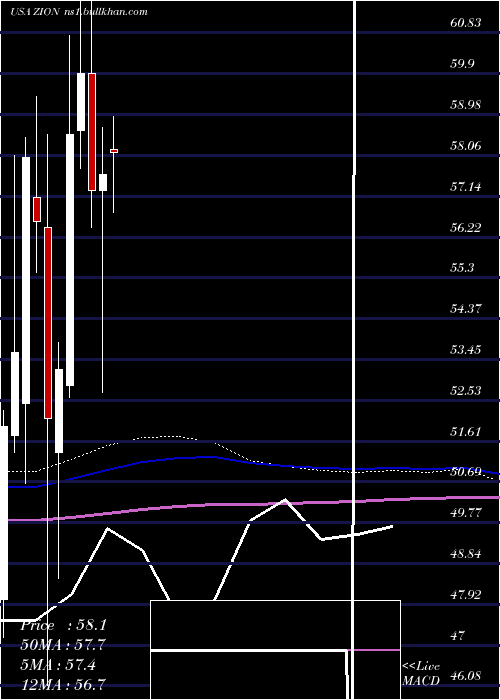
Task: Click the price label 48.84
Action: pos(466,554)
